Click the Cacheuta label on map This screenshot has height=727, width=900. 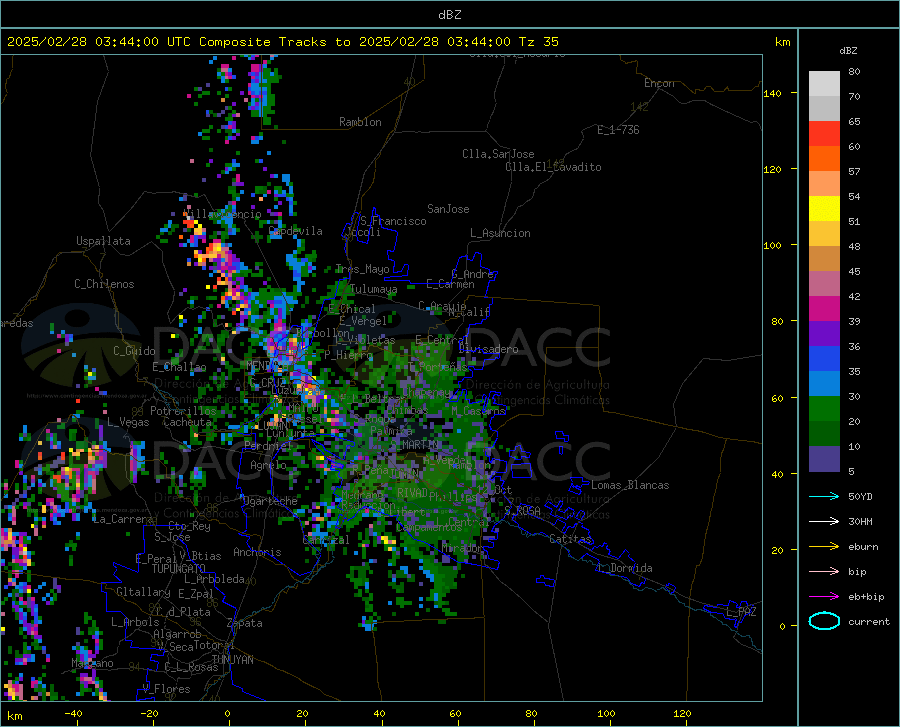(x=187, y=422)
